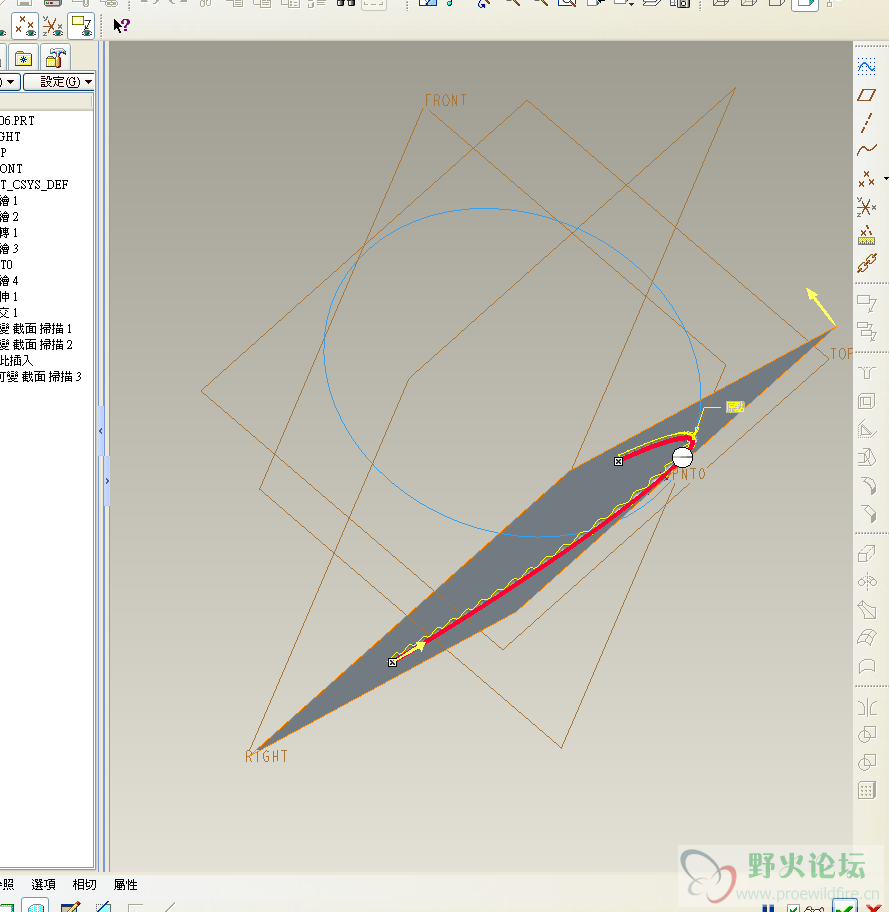Select the Extrude tool icon
This screenshot has width=889, height=912.
click(866, 554)
